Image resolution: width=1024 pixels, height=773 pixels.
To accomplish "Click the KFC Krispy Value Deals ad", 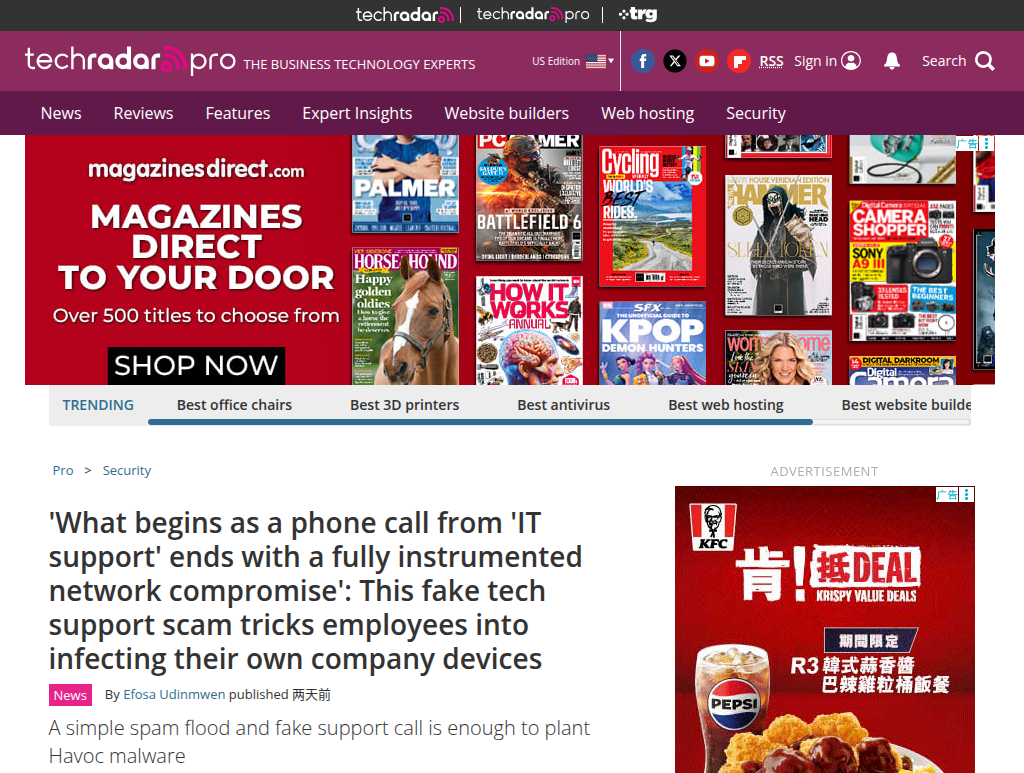I will (x=825, y=629).
